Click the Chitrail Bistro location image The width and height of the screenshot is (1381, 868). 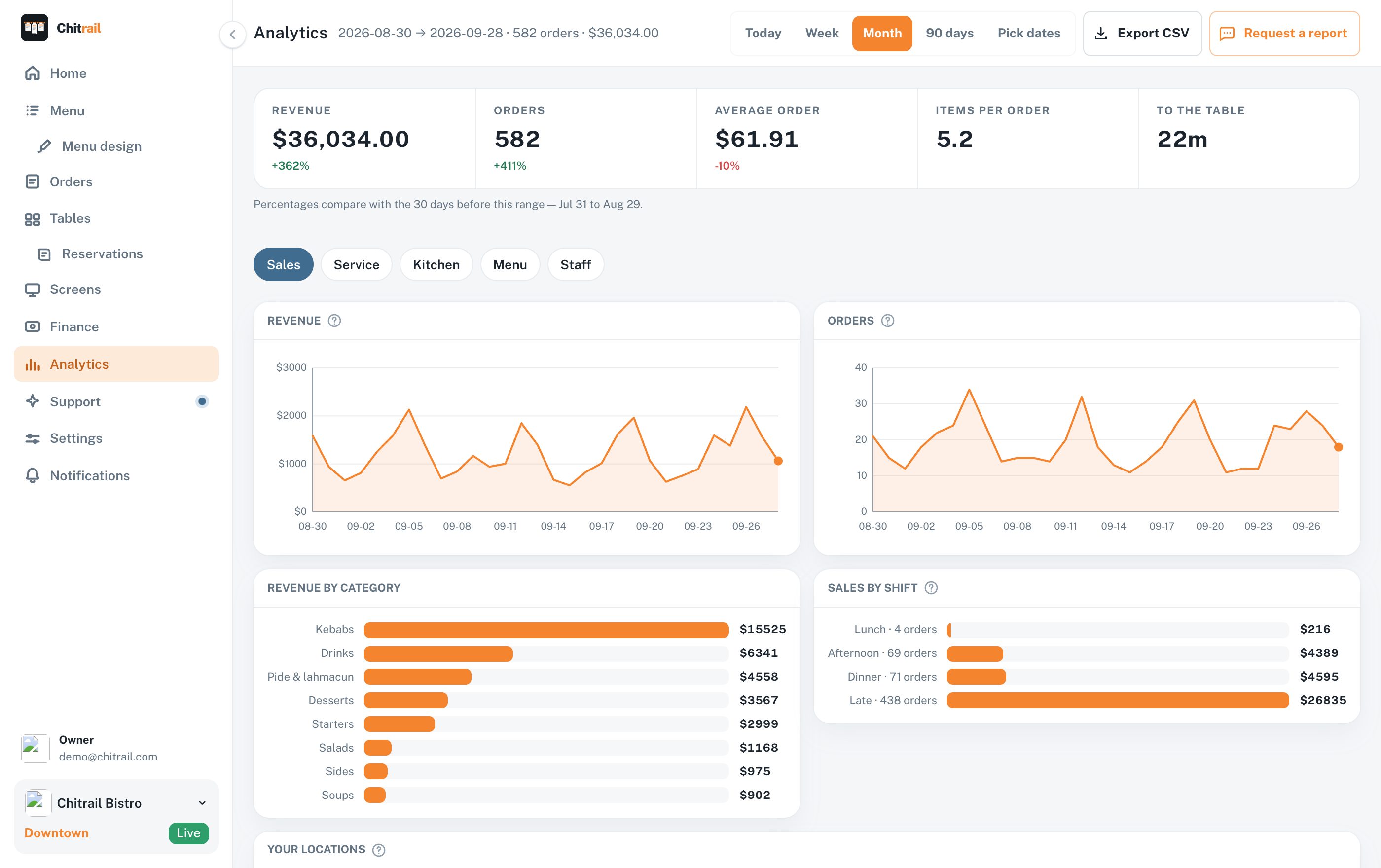pyautogui.click(x=37, y=803)
